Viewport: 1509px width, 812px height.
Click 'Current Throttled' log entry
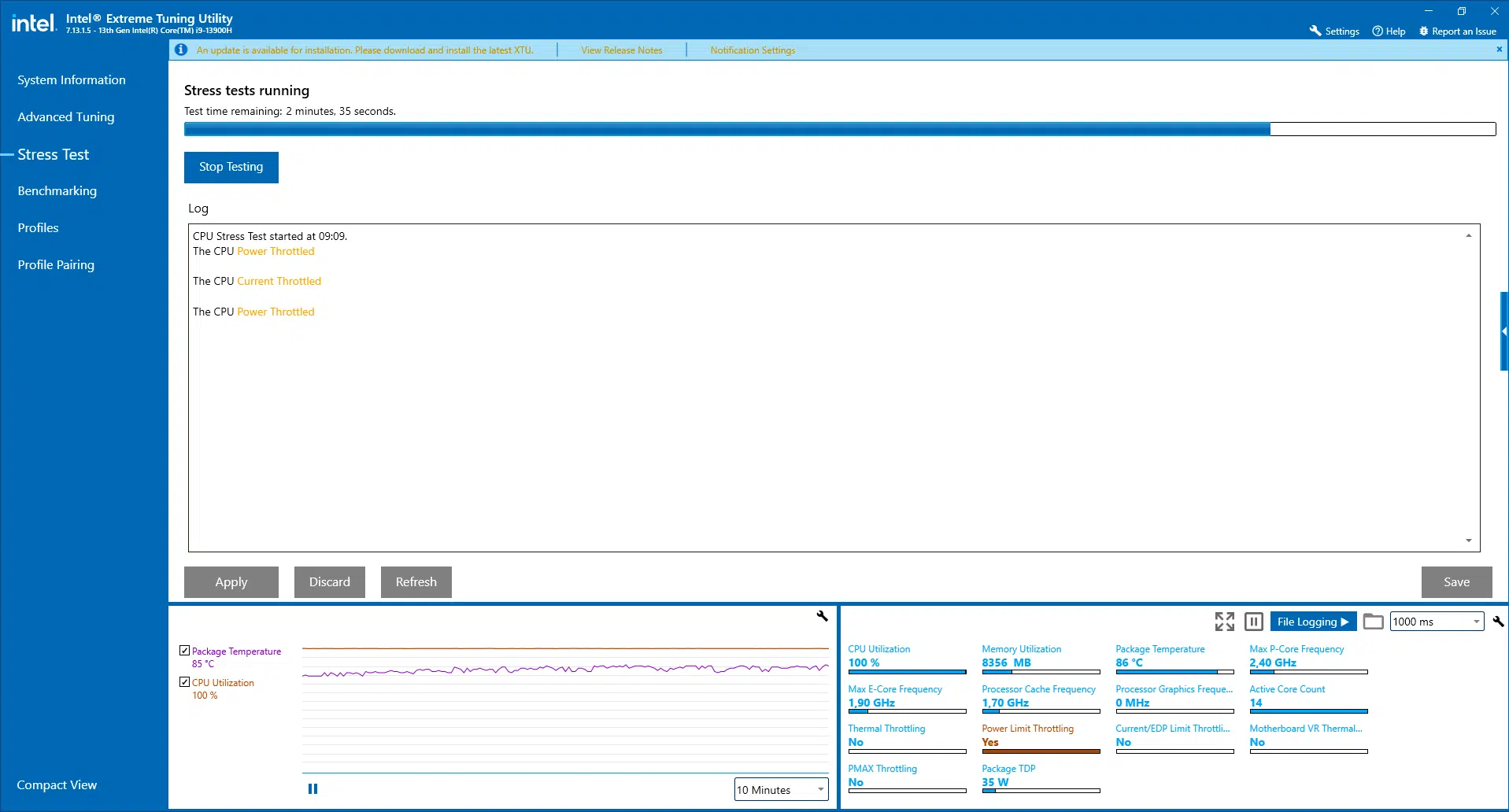[x=279, y=282]
